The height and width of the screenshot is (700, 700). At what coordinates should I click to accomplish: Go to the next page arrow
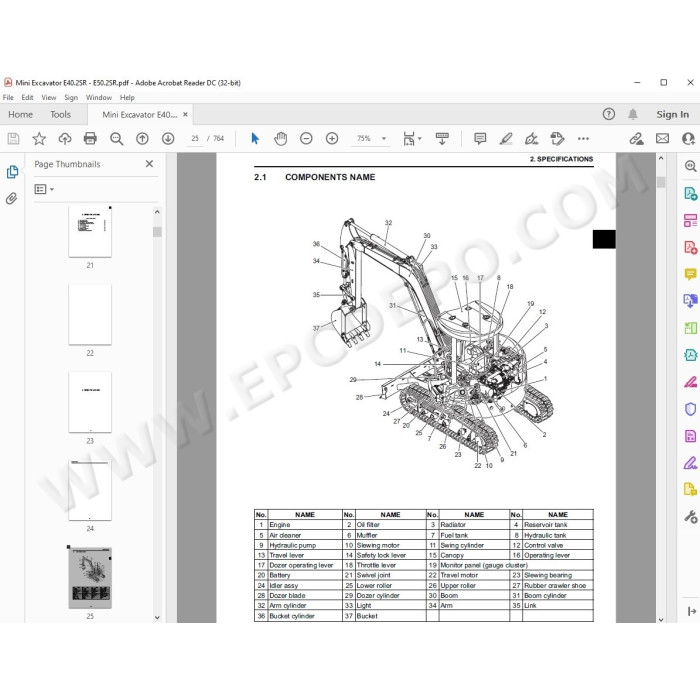[168, 139]
